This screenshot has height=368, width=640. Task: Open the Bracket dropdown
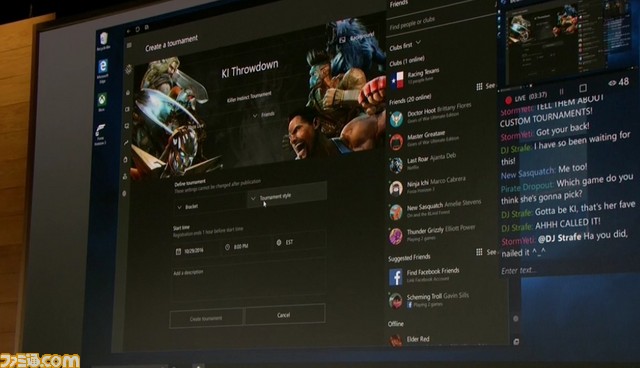pyautogui.click(x=211, y=206)
